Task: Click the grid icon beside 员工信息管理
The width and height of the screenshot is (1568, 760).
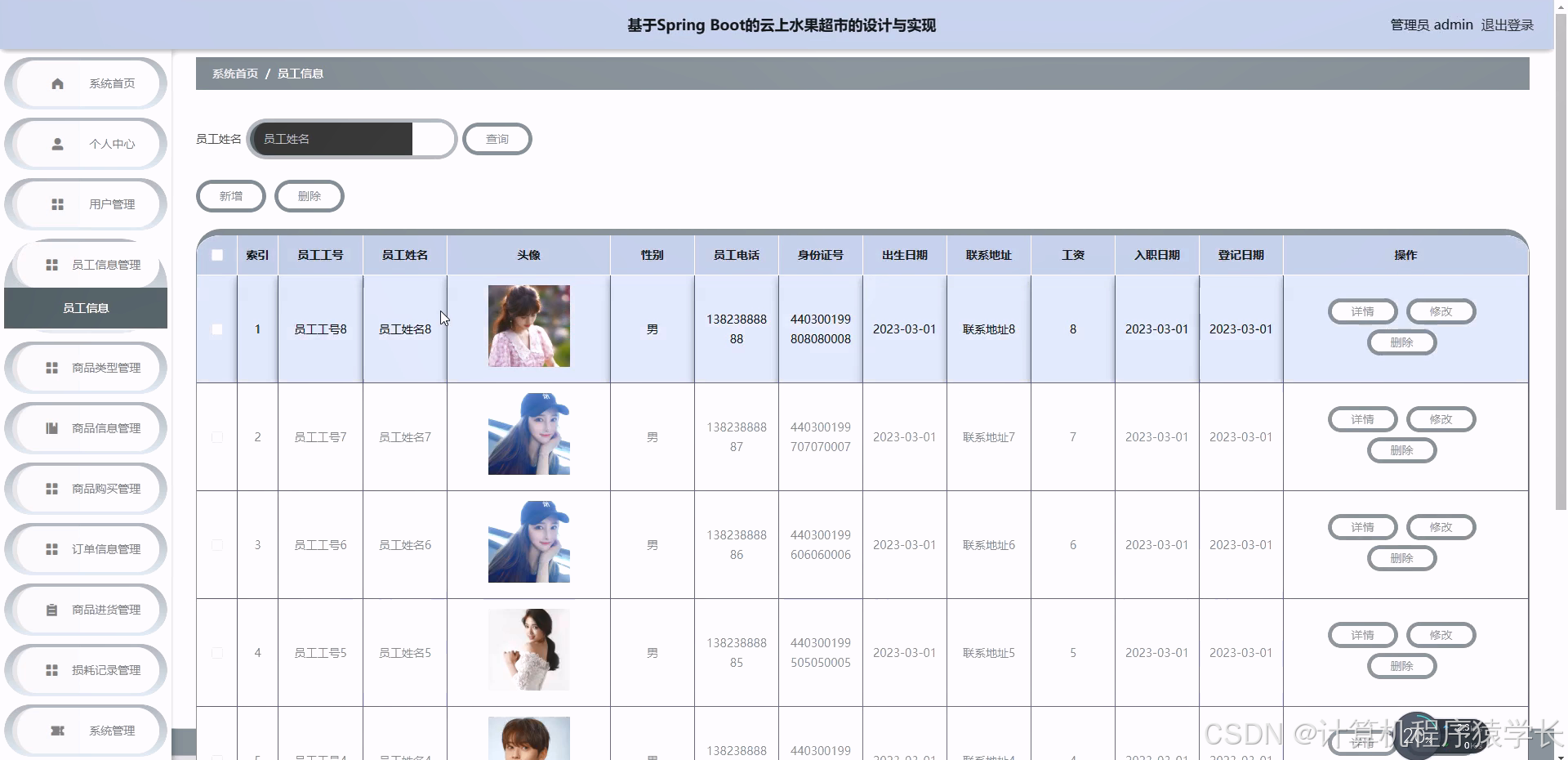Action: (51, 265)
